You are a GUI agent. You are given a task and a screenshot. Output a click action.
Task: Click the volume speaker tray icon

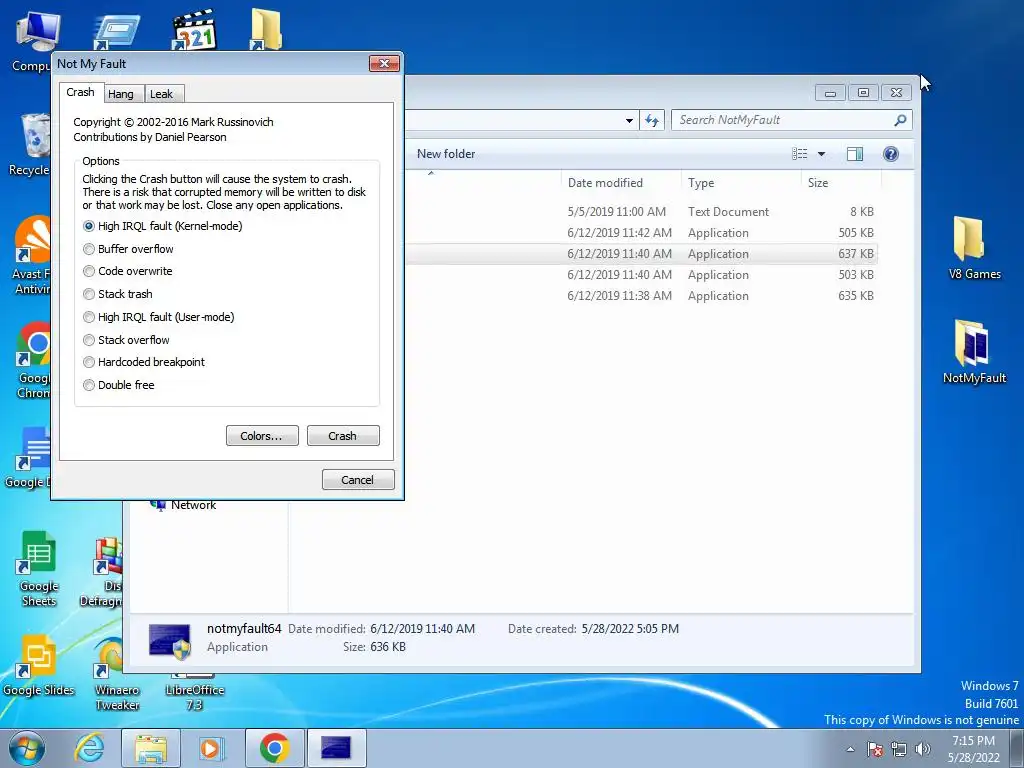[923, 749]
